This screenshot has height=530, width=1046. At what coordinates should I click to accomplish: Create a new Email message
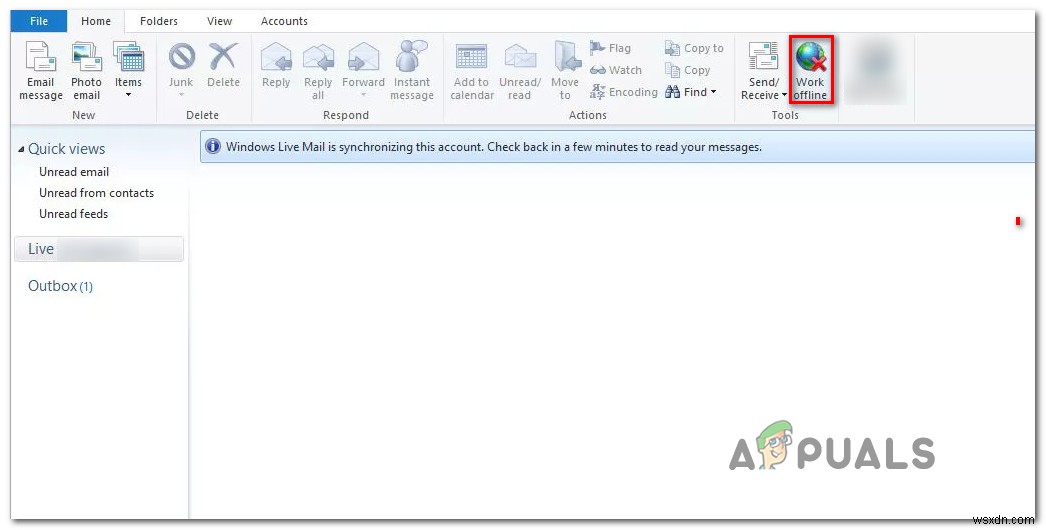click(x=41, y=71)
